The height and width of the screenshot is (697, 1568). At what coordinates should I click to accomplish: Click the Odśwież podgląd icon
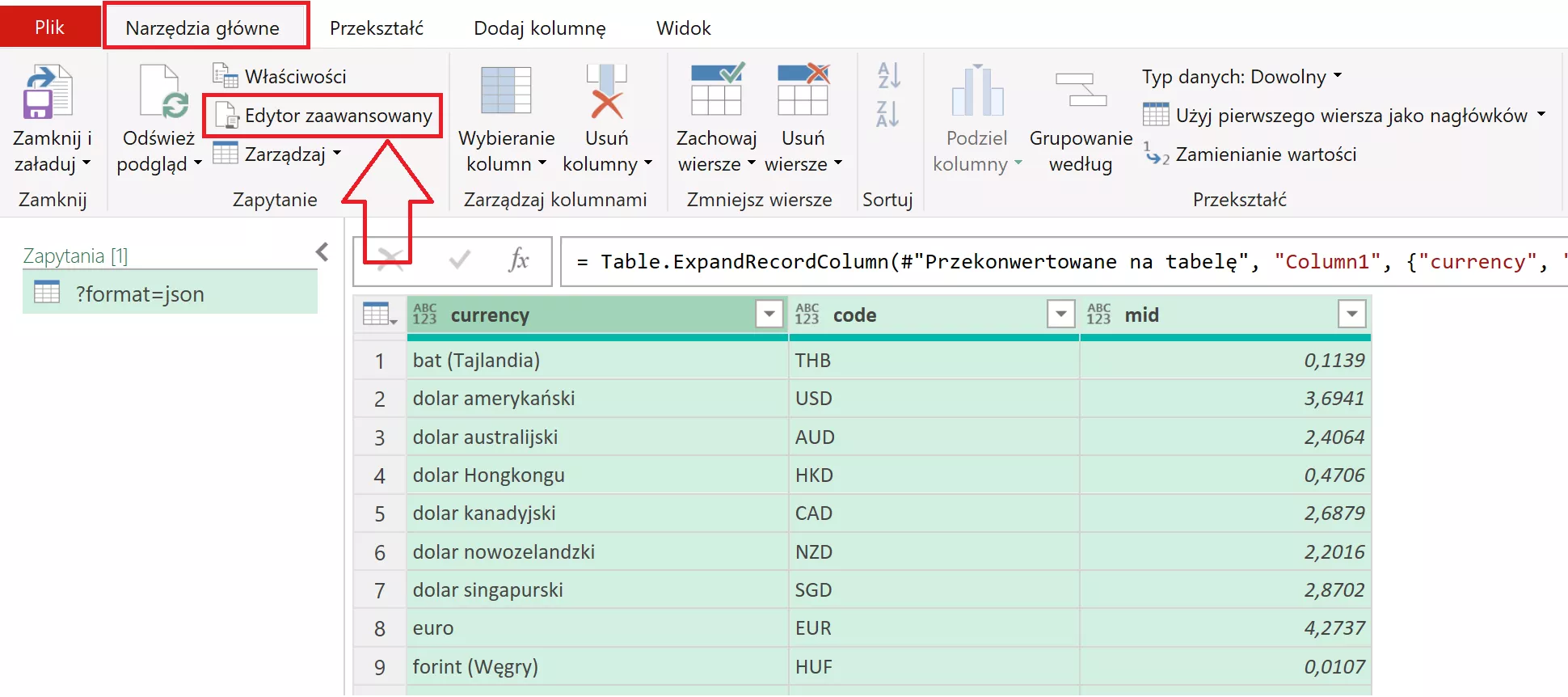[163, 91]
